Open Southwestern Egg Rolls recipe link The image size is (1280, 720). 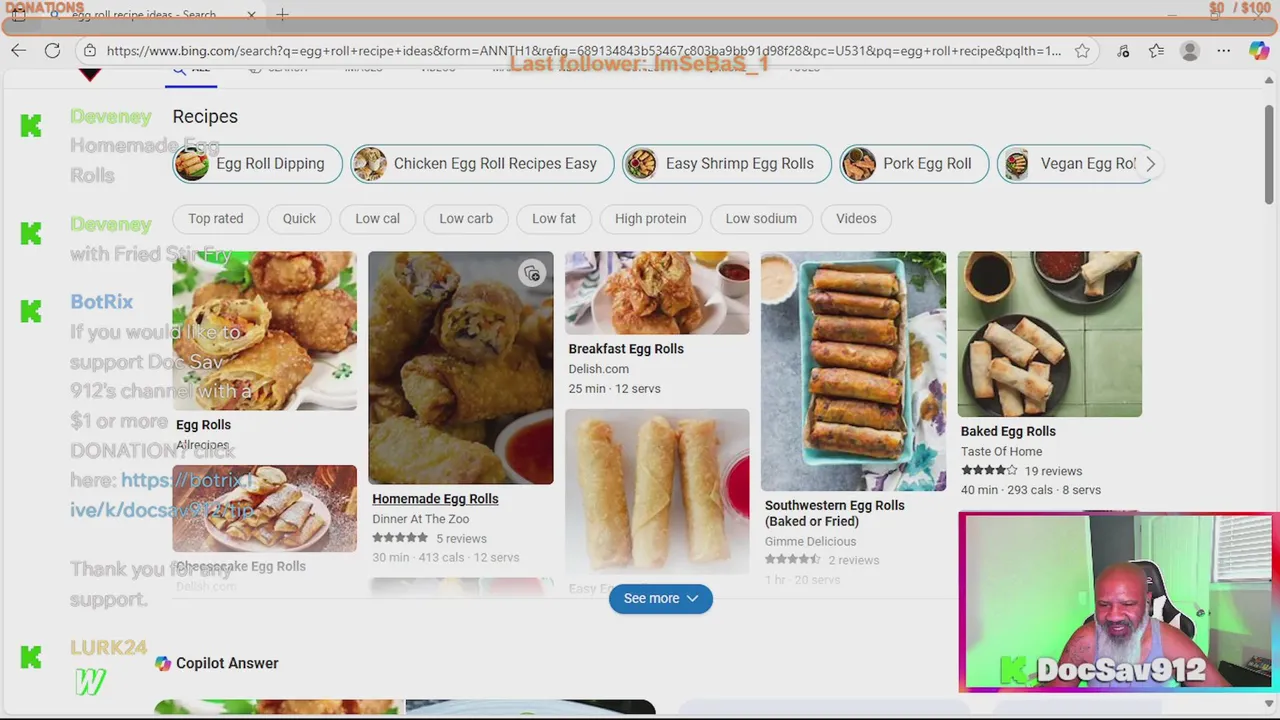[x=834, y=513]
